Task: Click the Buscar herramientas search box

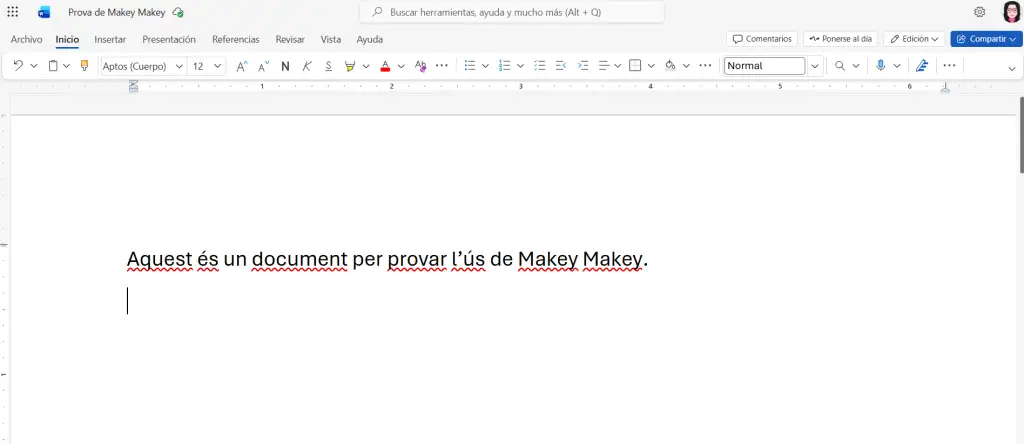Action: coord(510,12)
